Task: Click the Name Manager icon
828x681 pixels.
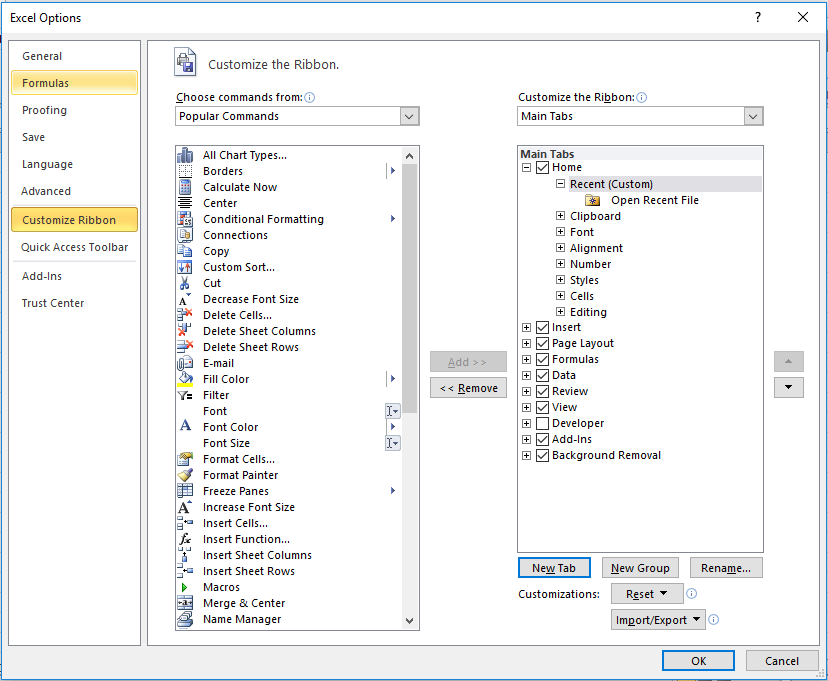Action: [x=185, y=619]
